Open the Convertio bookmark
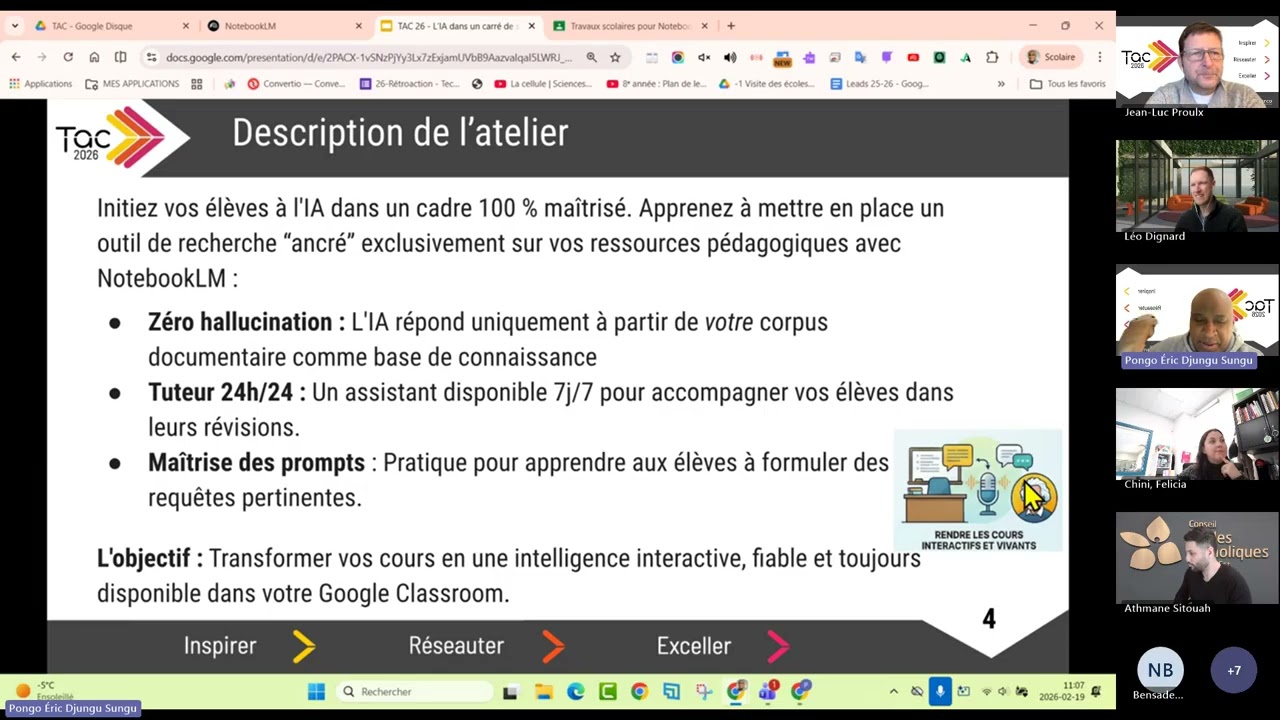1280x720 pixels. coord(296,84)
